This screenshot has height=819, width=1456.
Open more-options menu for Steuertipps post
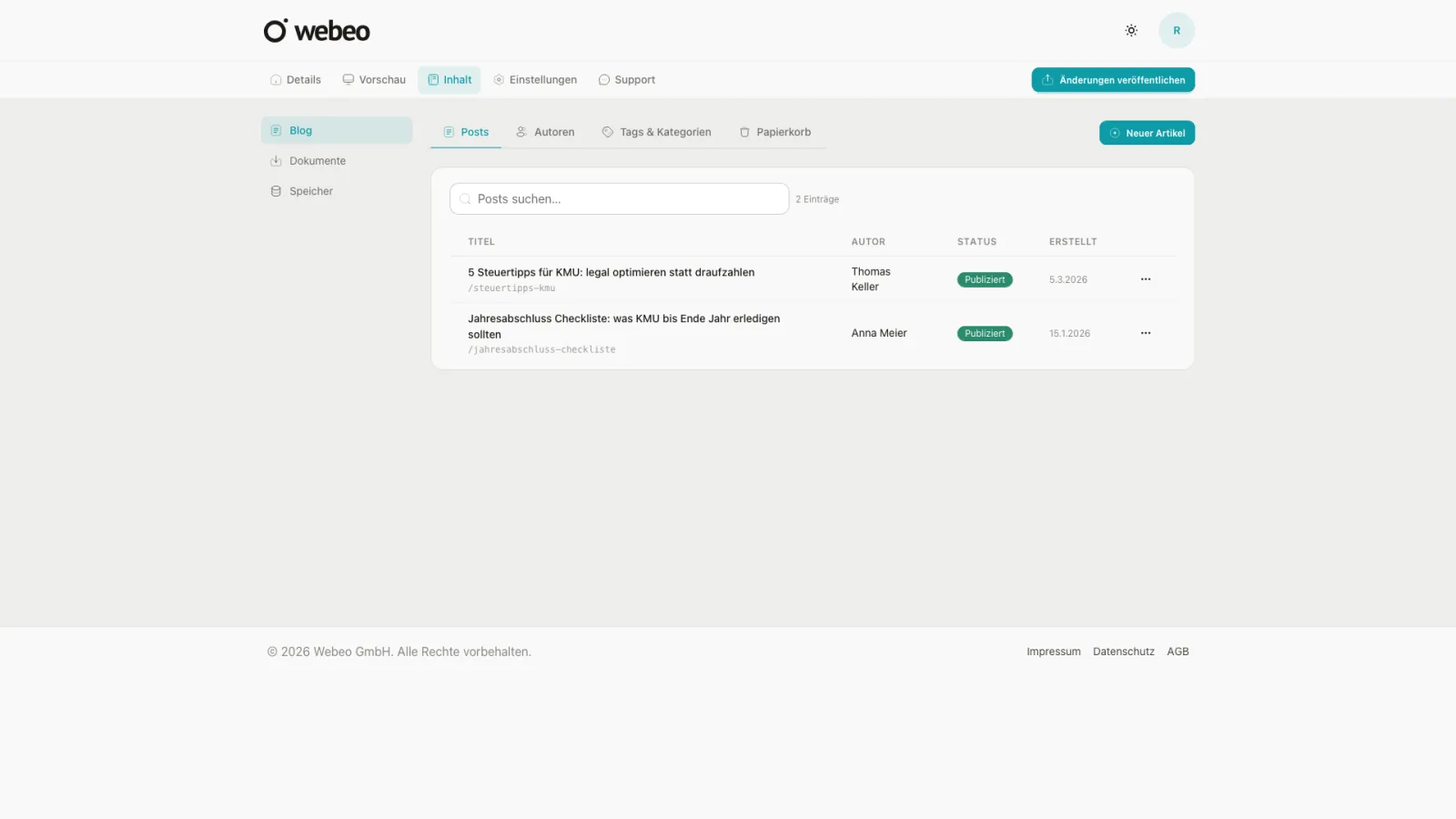point(1146,279)
